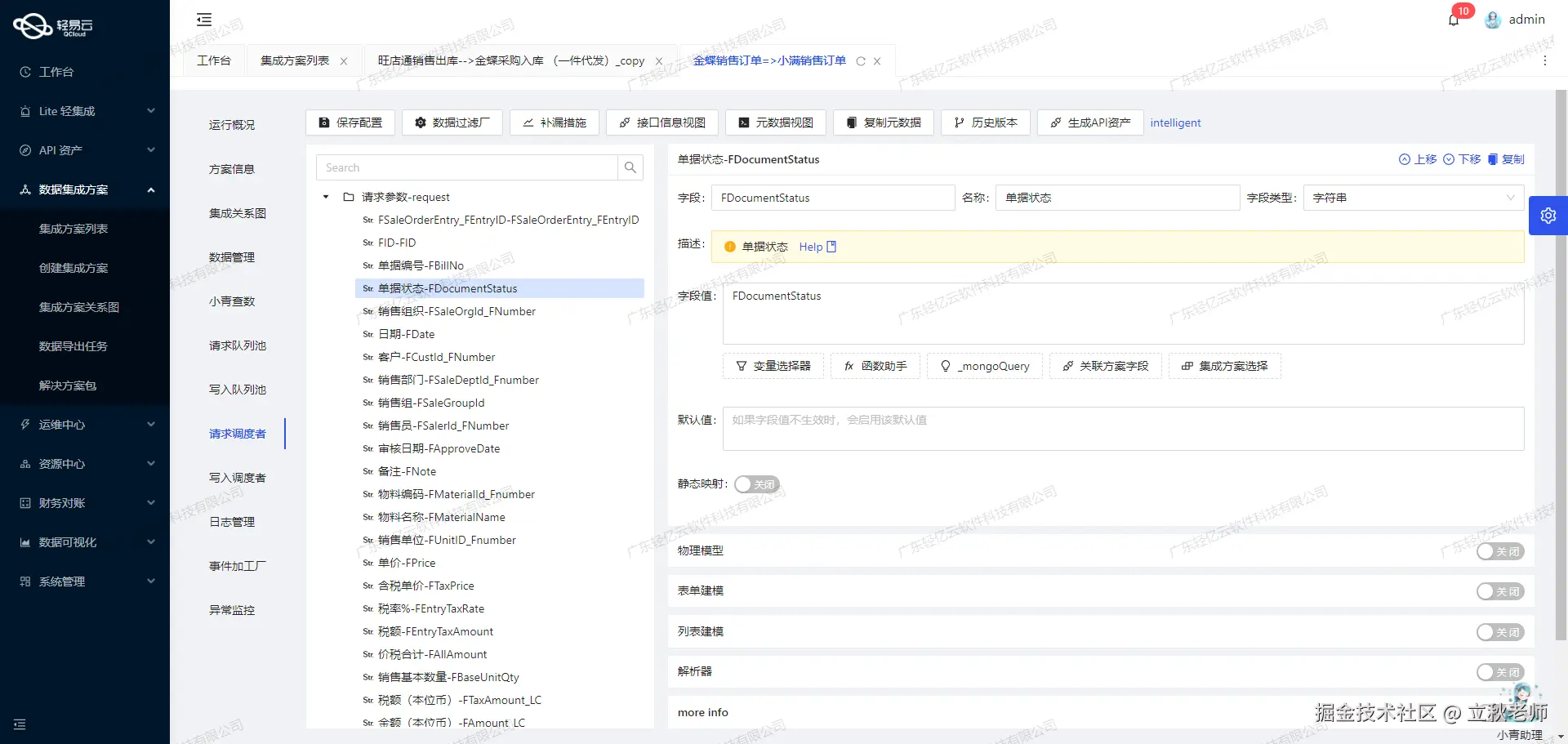Open the 字段类型 字符串 dropdown
This screenshot has width=1568, height=744.
[1413, 198]
